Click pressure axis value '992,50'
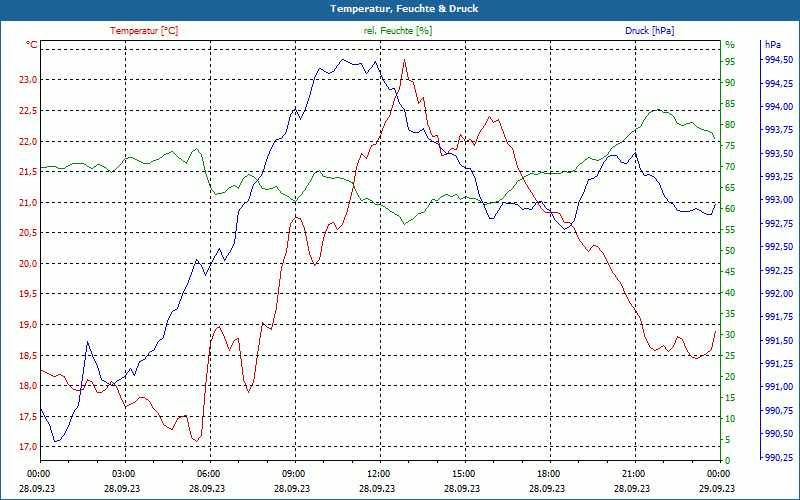 (x=779, y=247)
